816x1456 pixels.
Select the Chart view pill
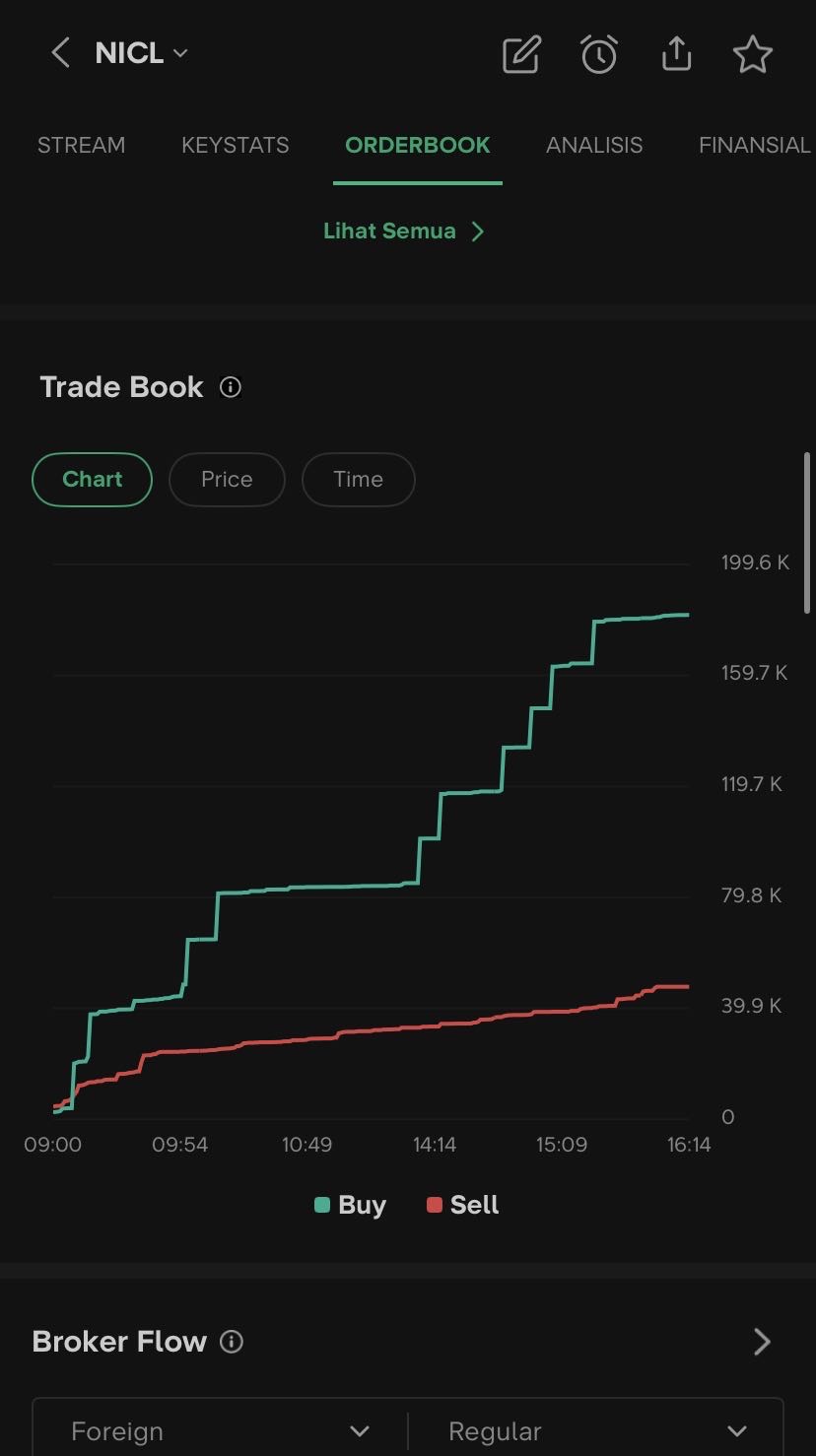pos(93,480)
